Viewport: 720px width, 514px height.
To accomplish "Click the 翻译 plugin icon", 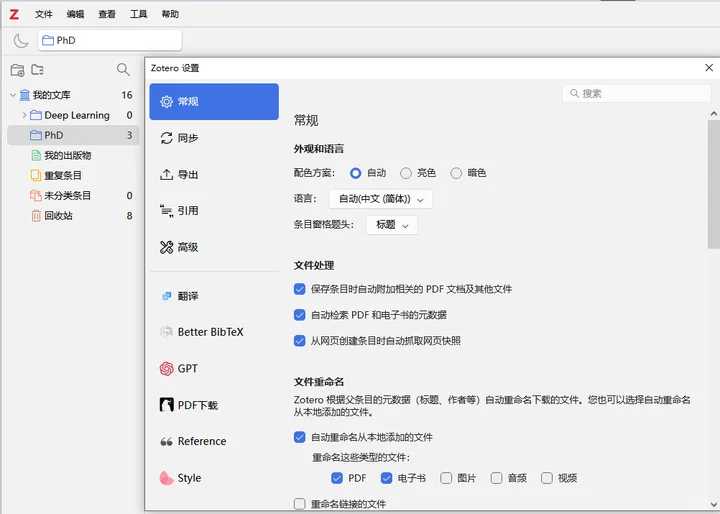I will [x=166, y=296].
